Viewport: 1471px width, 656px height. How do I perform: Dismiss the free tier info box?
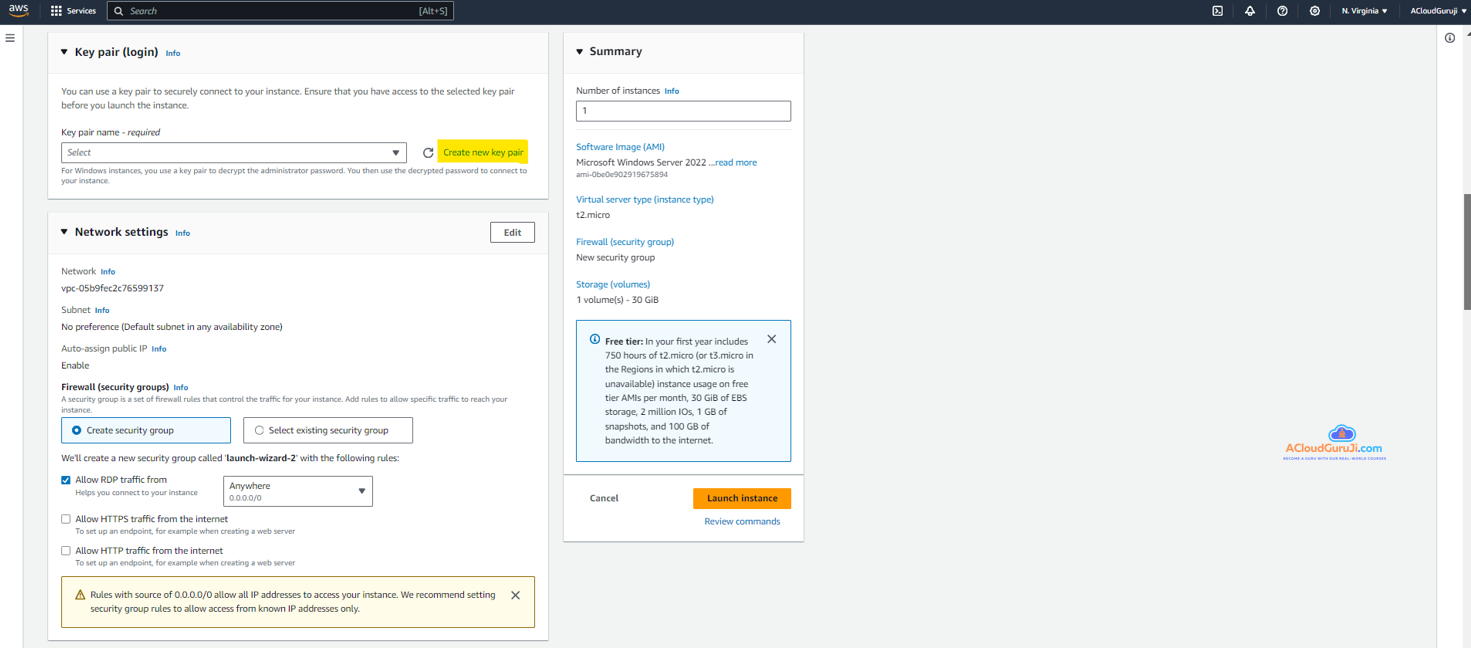click(x=771, y=339)
